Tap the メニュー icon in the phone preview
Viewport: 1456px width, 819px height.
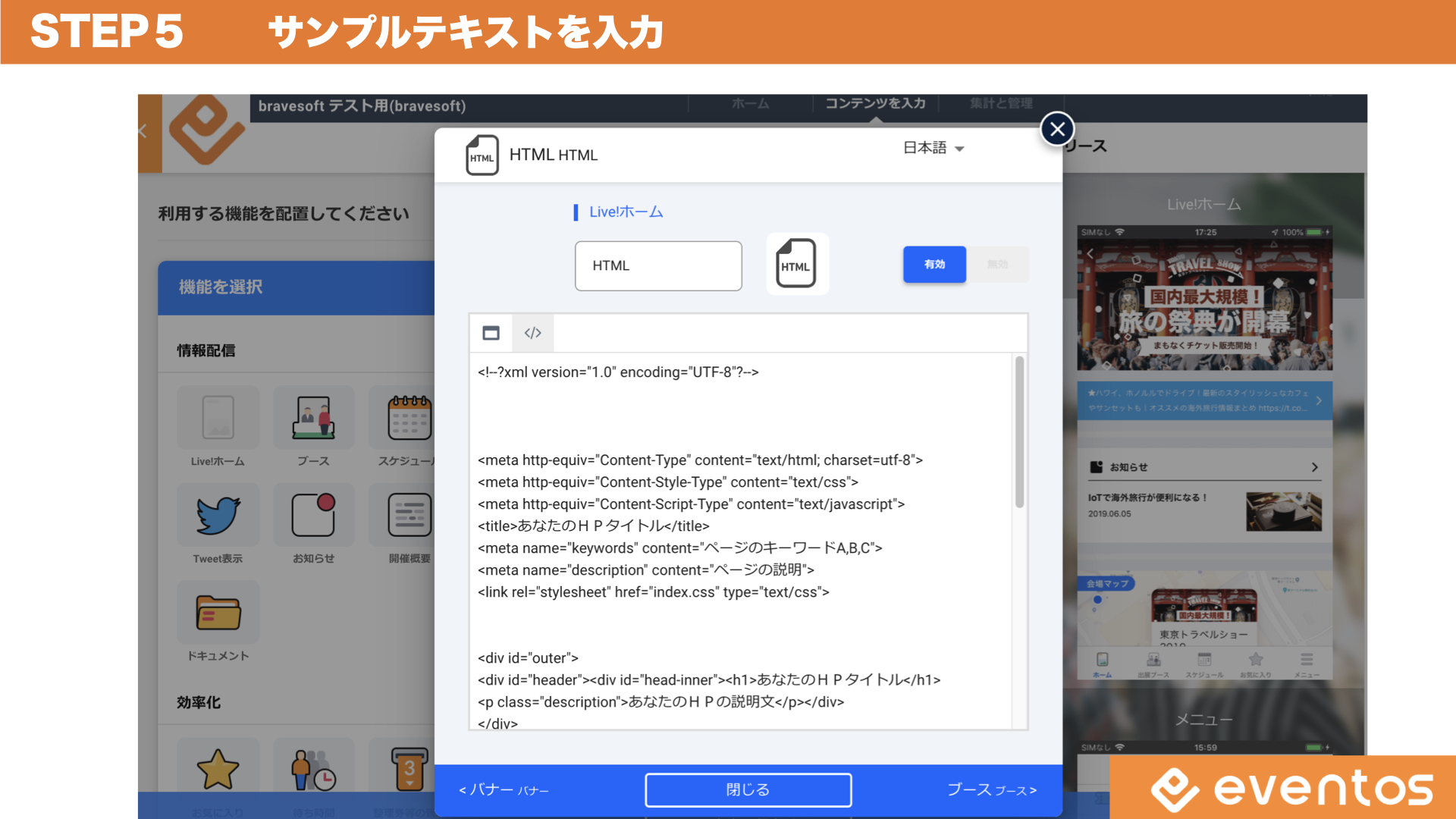[x=1306, y=664]
